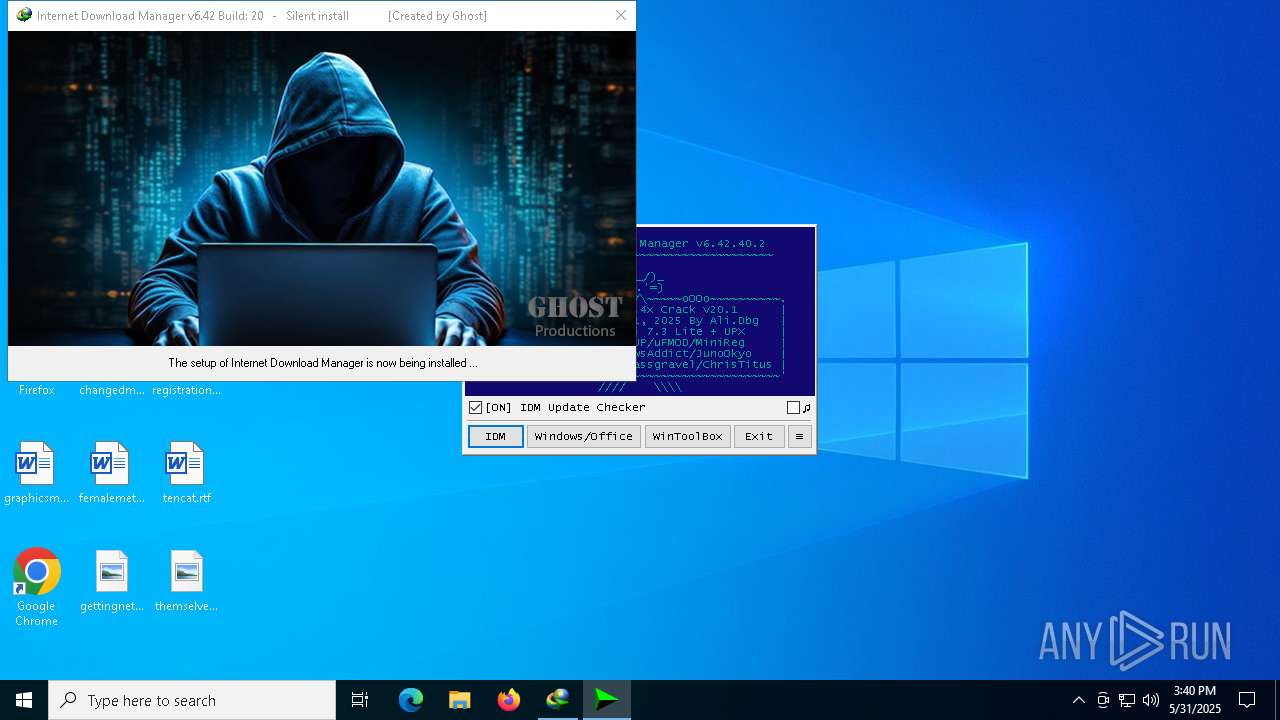Click the IDM button in the crack tool
Image resolution: width=1280 pixels, height=720 pixels.
point(496,436)
